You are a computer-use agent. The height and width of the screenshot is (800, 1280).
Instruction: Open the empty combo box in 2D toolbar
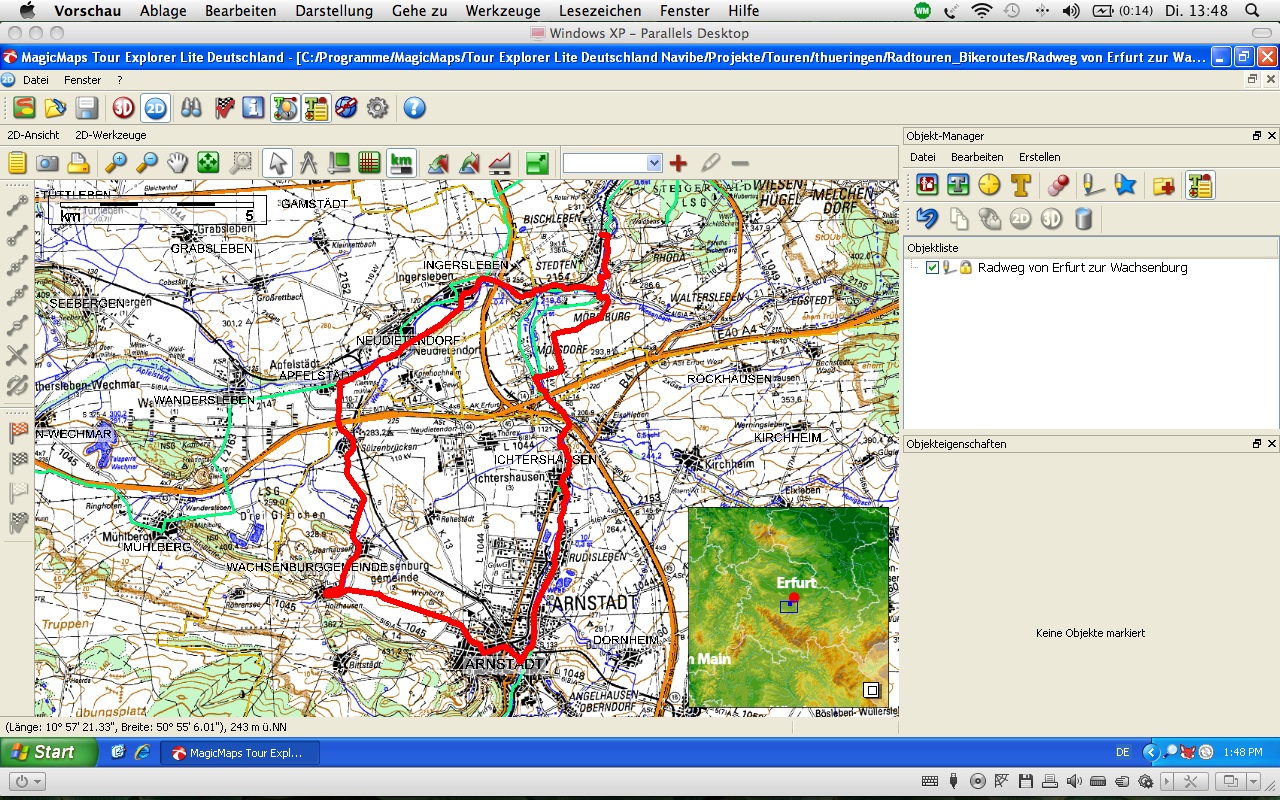point(612,163)
